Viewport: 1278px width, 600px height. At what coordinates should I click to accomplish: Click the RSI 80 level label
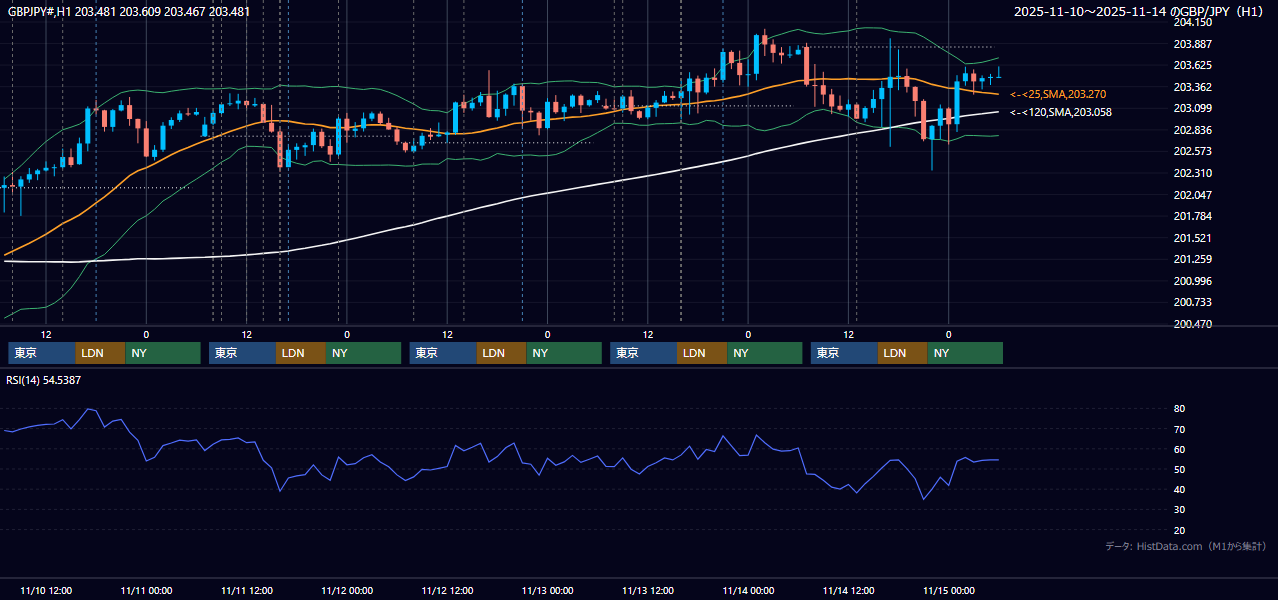pos(1179,409)
